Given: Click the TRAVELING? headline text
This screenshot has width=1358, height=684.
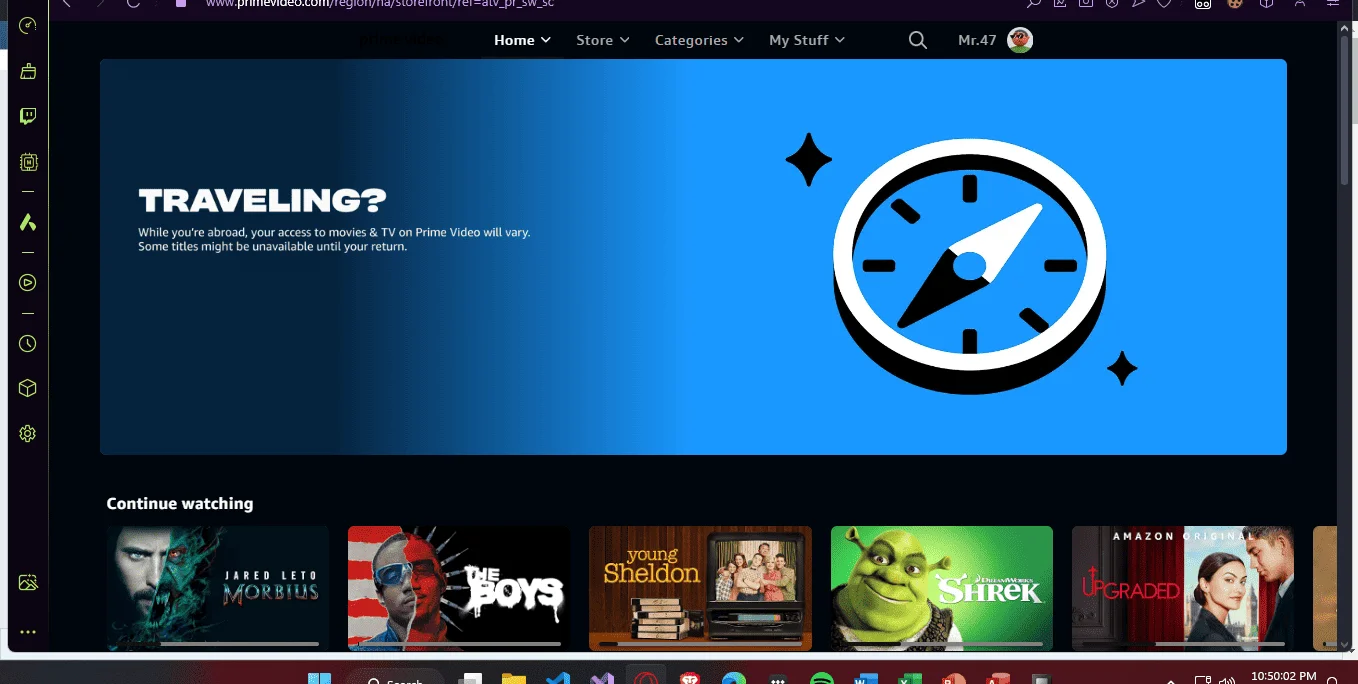Looking at the screenshot, I should coord(262,201).
